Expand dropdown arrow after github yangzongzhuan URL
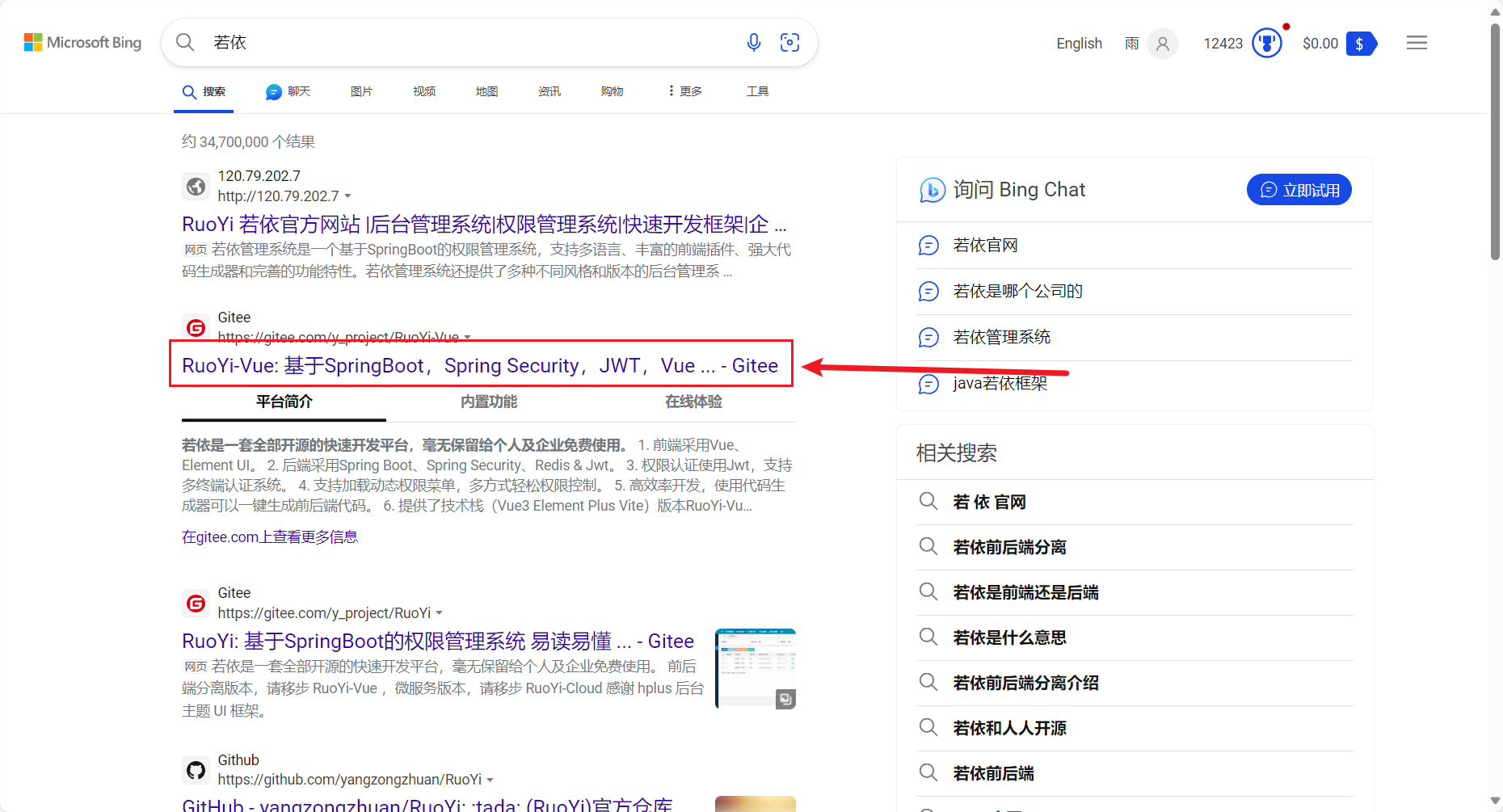The height and width of the screenshot is (812, 1503). tap(490, 780)
